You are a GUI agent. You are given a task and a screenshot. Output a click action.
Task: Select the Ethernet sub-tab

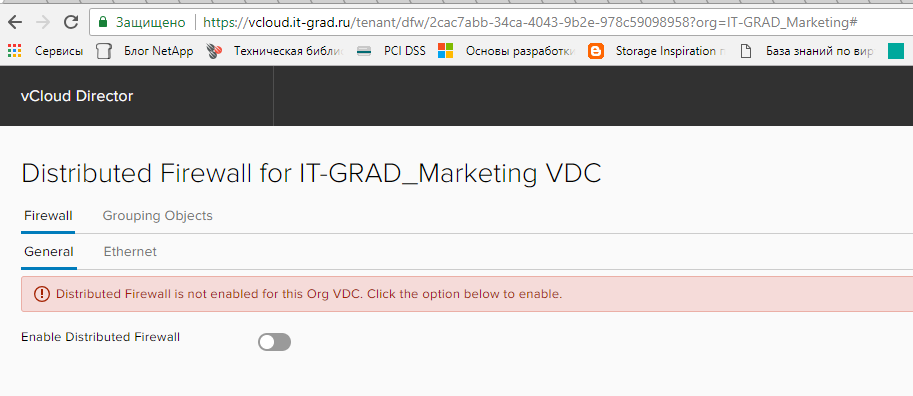click(x=130, y=252)
